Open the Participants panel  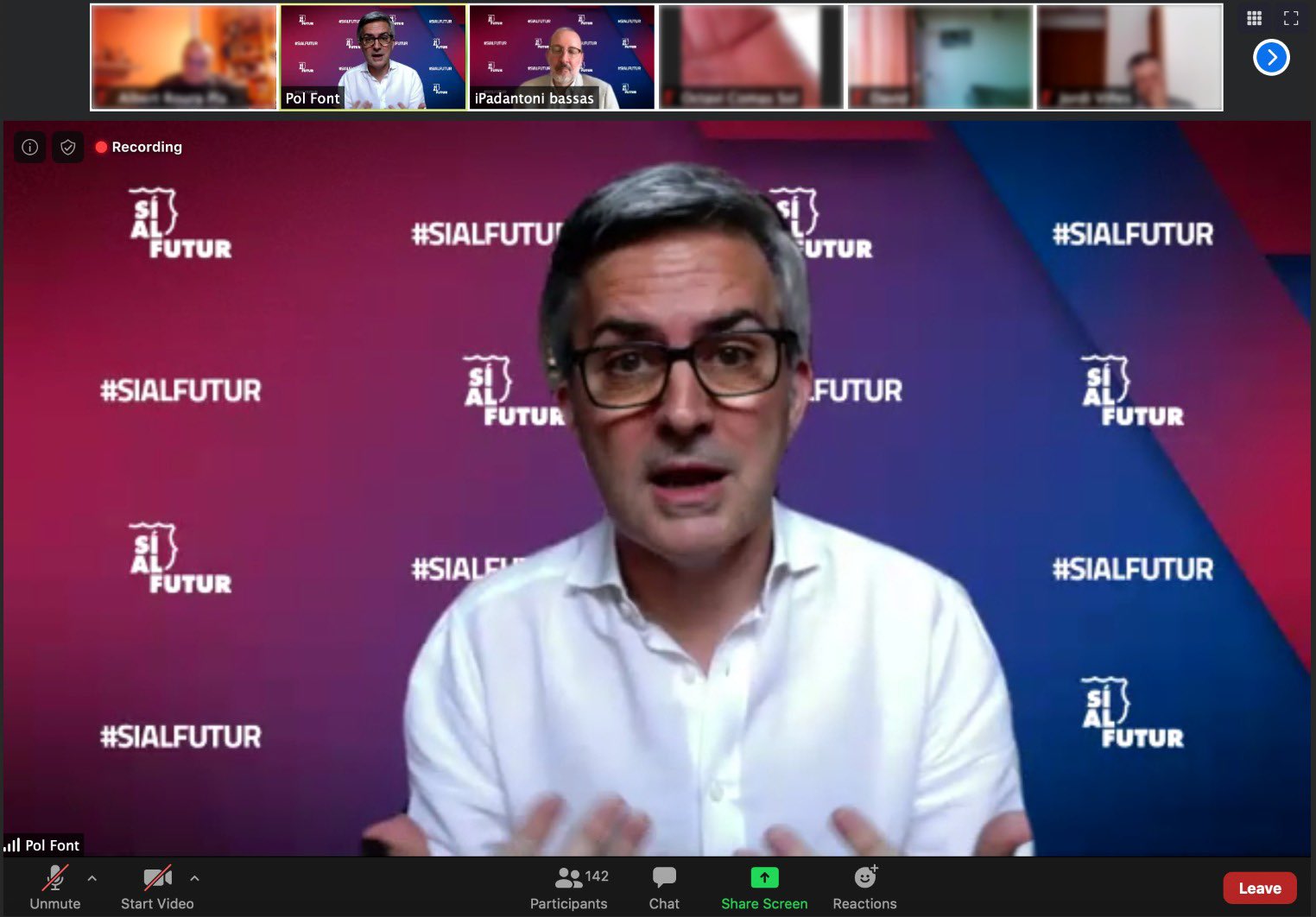569,888
